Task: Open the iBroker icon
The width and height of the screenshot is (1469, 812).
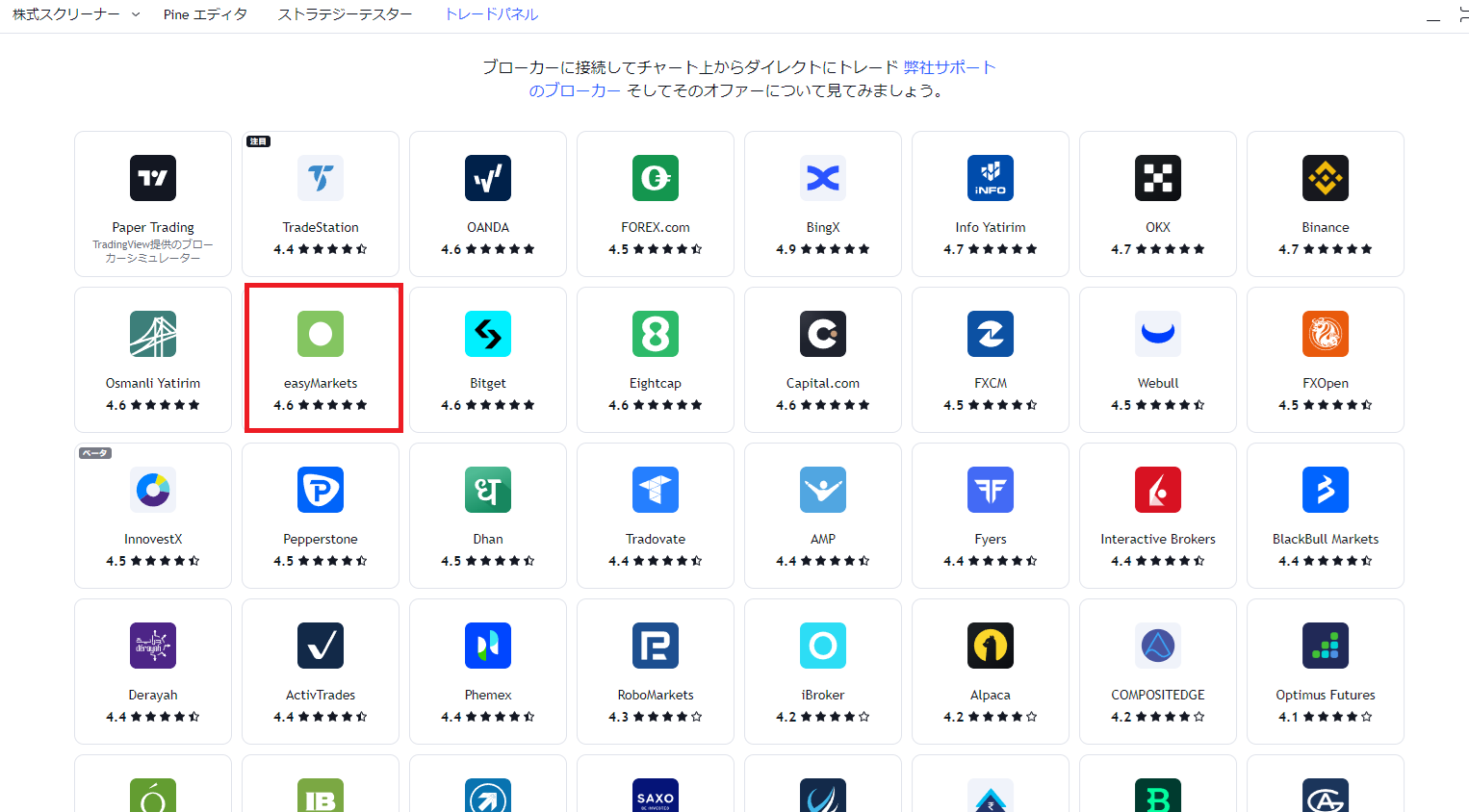Action: 823,646
